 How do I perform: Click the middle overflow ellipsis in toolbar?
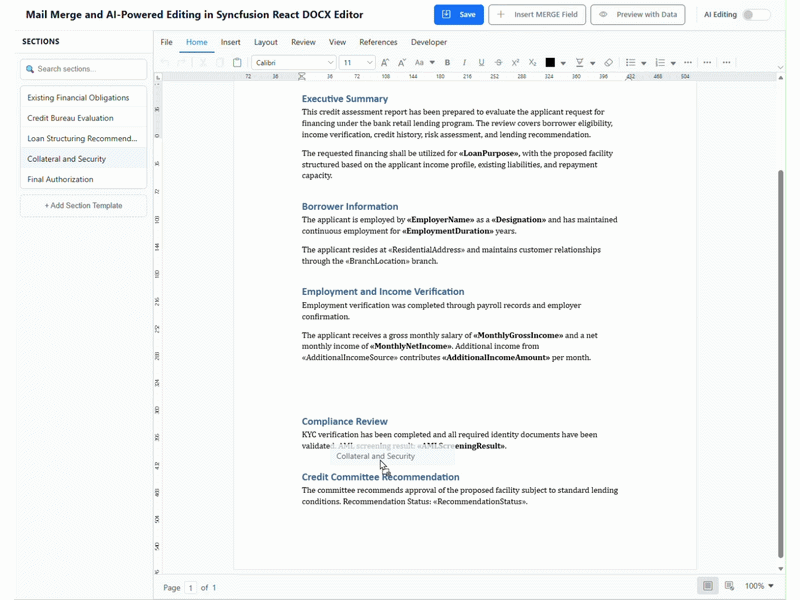[707, 63]
